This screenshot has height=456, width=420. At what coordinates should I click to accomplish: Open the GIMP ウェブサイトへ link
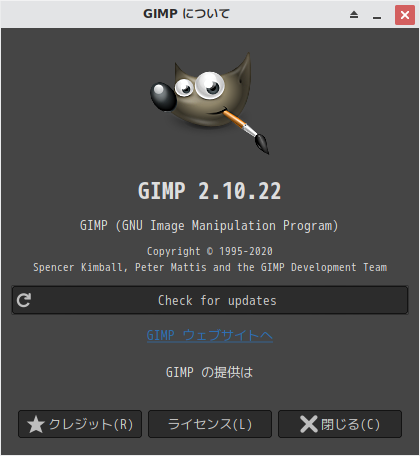click(x=210, y=335)
